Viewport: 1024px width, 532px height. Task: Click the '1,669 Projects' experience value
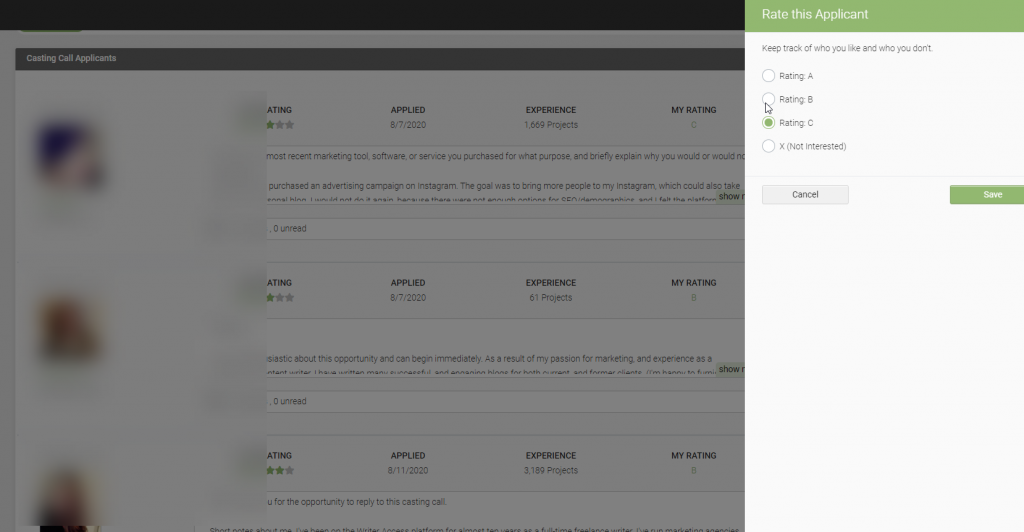click(551, 125)
